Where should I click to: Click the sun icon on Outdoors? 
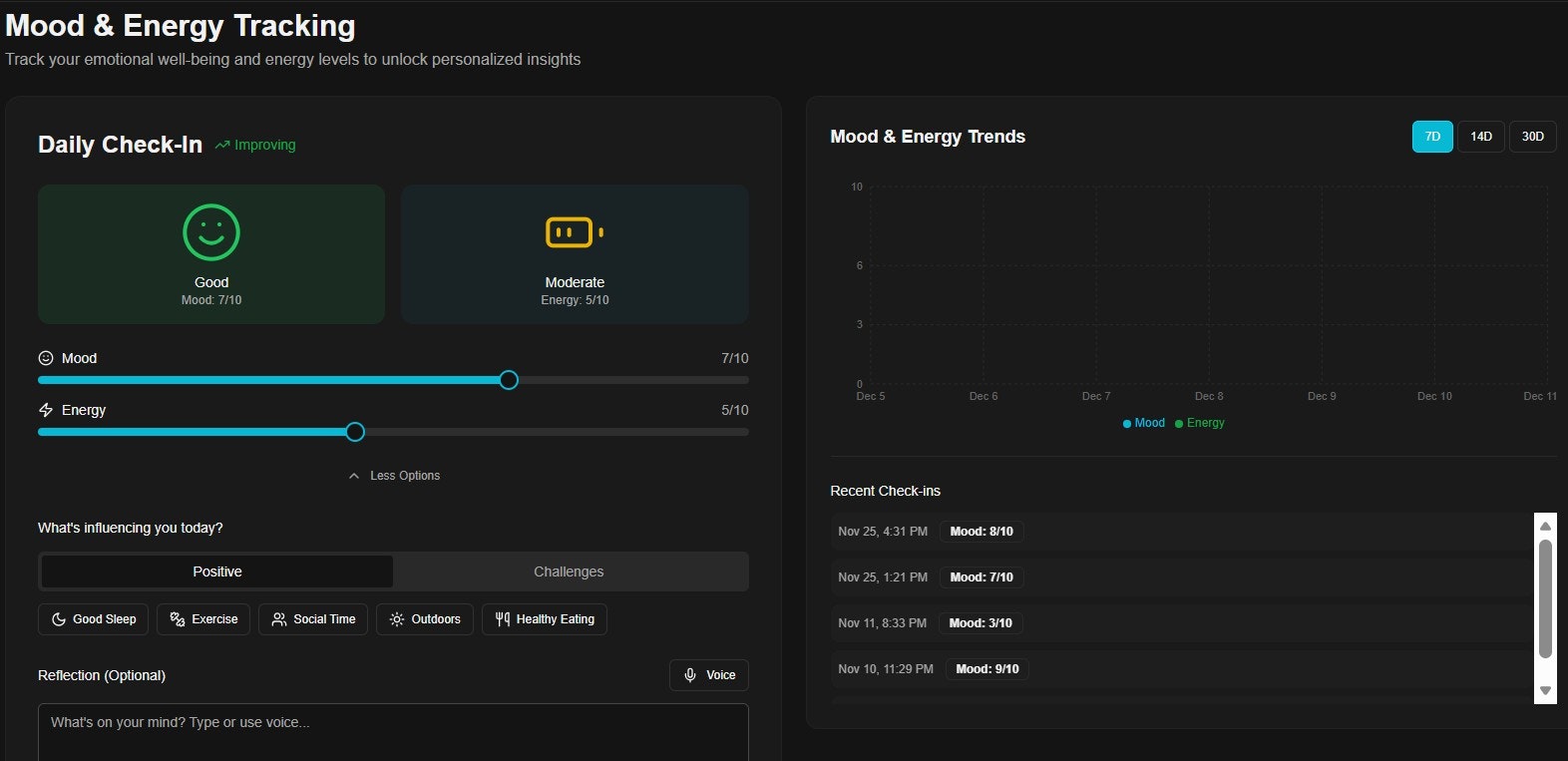(x=397, y=619)
